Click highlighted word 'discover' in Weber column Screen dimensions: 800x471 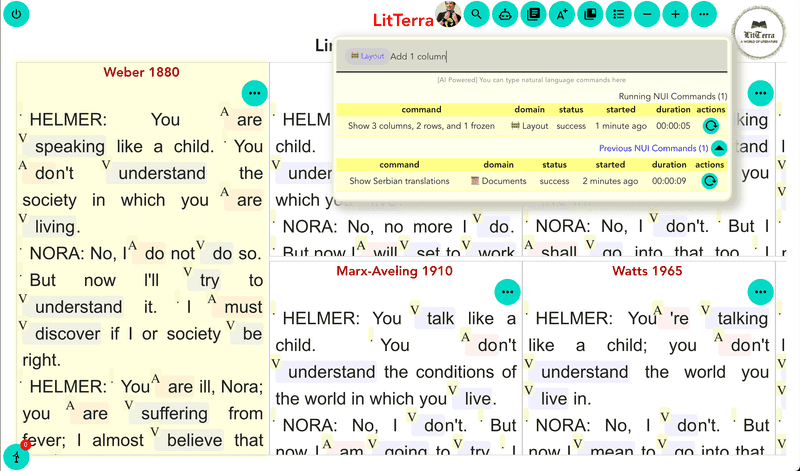(x=68, y=334)
